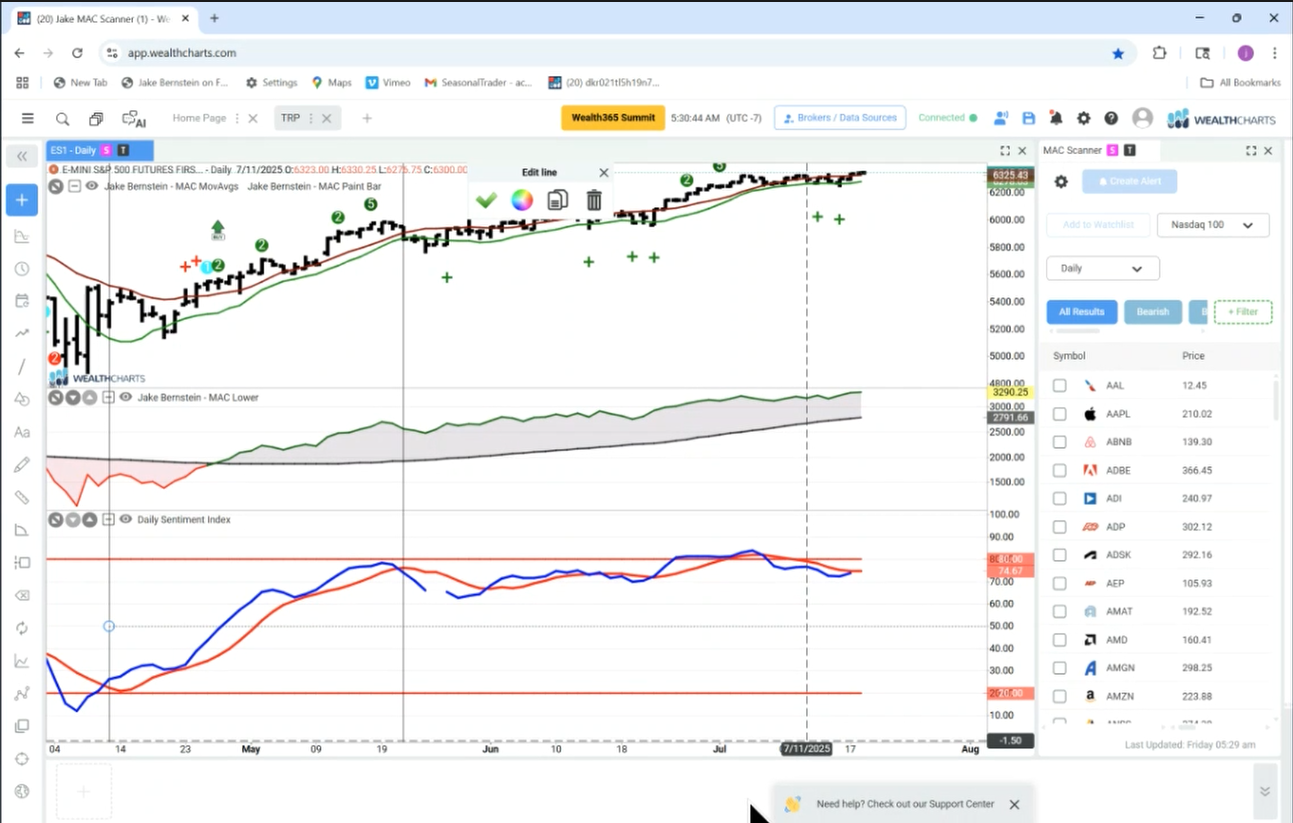
Task: Click the blue plus add button in left toolbar
Action: coord(22,200)
